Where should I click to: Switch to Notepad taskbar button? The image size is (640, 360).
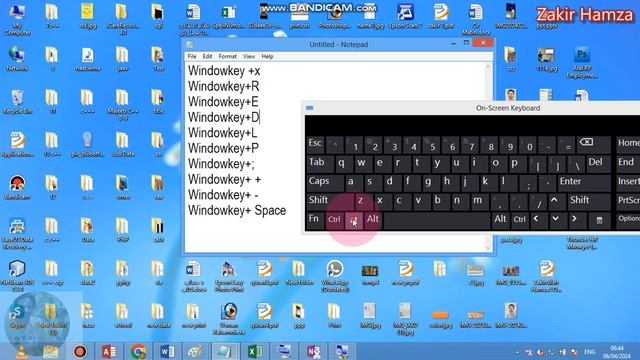coord(224,351)
